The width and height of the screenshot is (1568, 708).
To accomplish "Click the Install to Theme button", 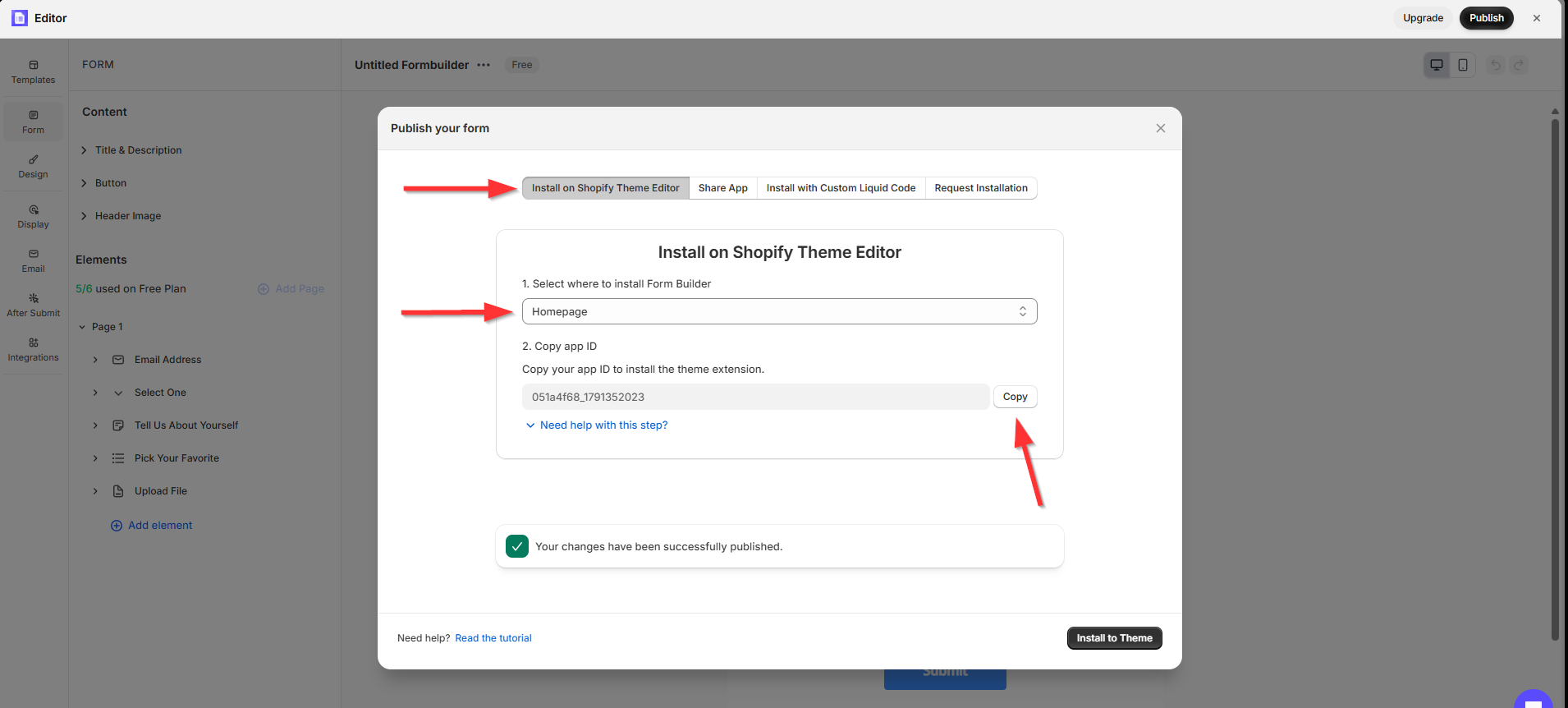I will pos(1114,638).
